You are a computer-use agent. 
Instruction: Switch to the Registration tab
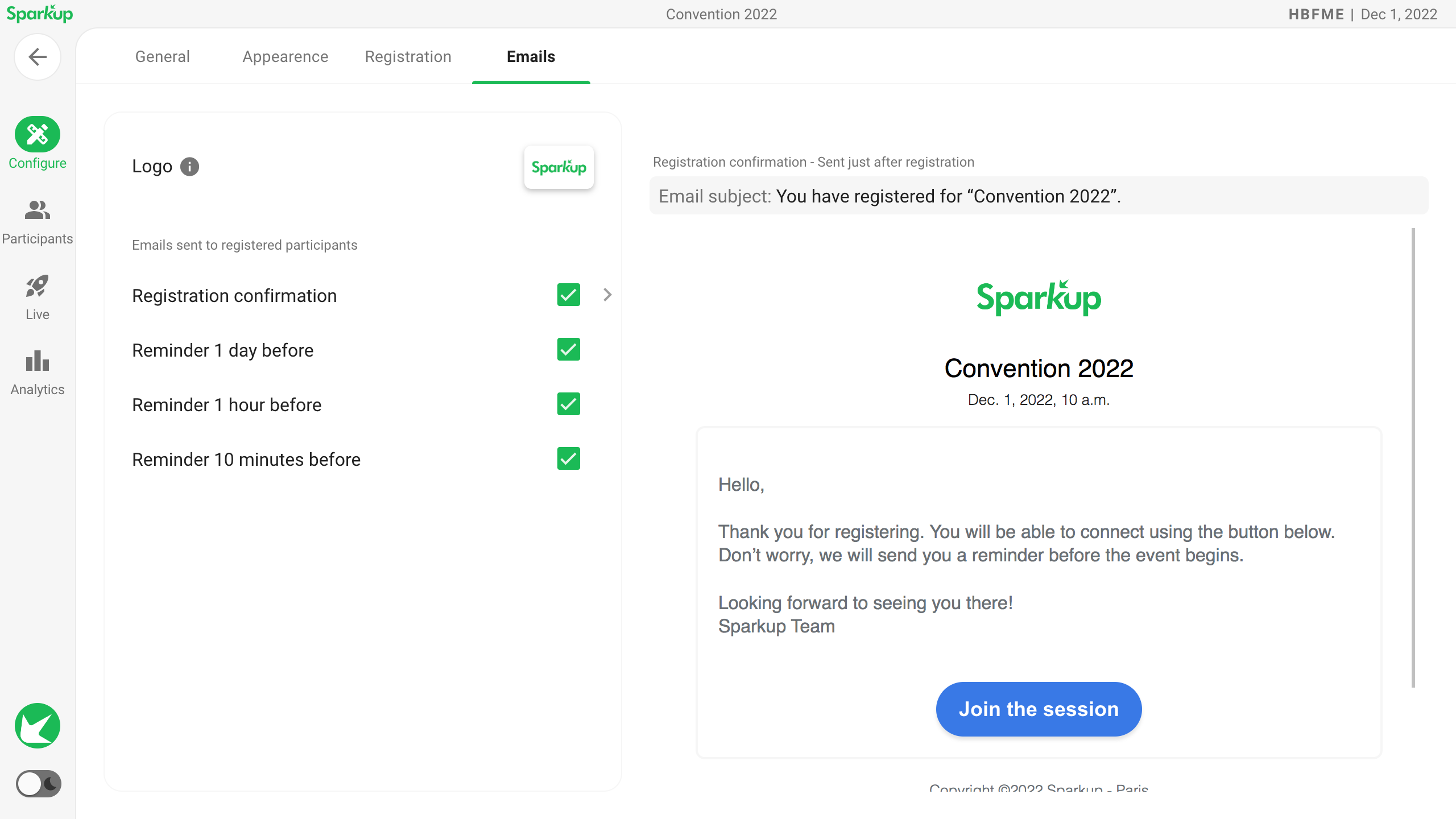click(x=408, y=56)
